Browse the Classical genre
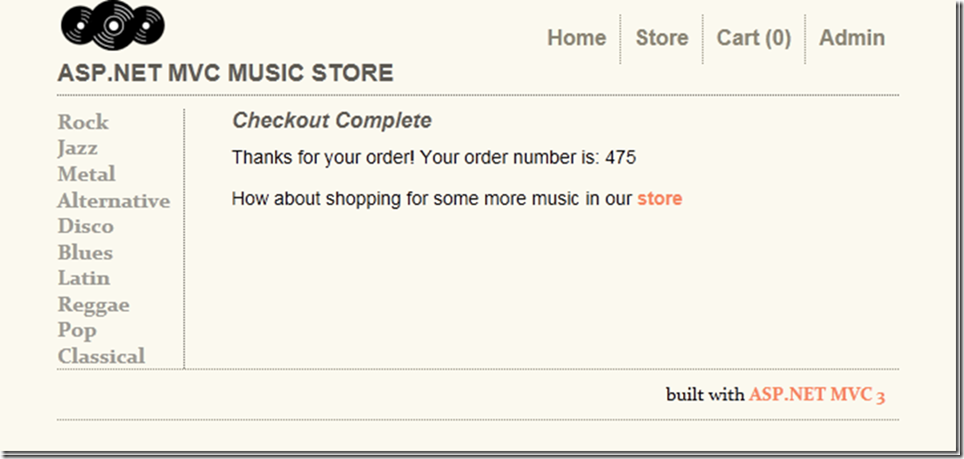 (x=101, y=356)
